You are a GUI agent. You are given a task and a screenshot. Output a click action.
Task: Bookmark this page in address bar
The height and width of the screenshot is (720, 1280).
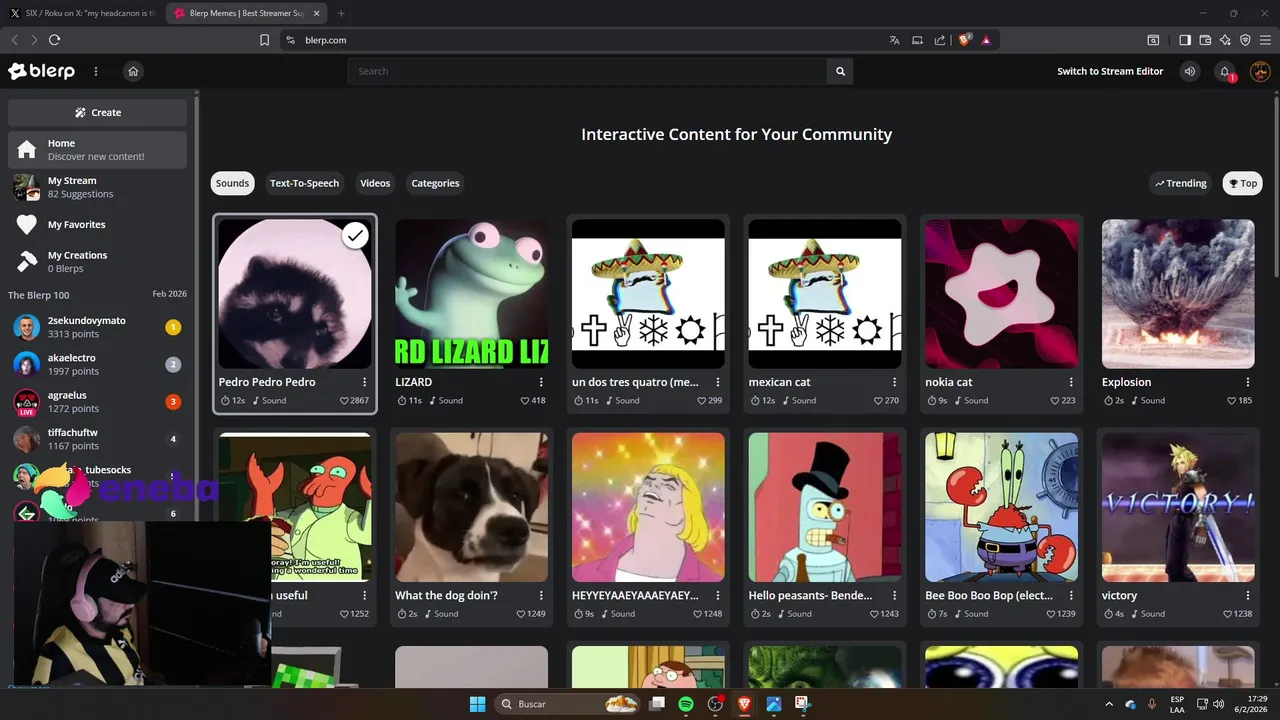point(264,40)
